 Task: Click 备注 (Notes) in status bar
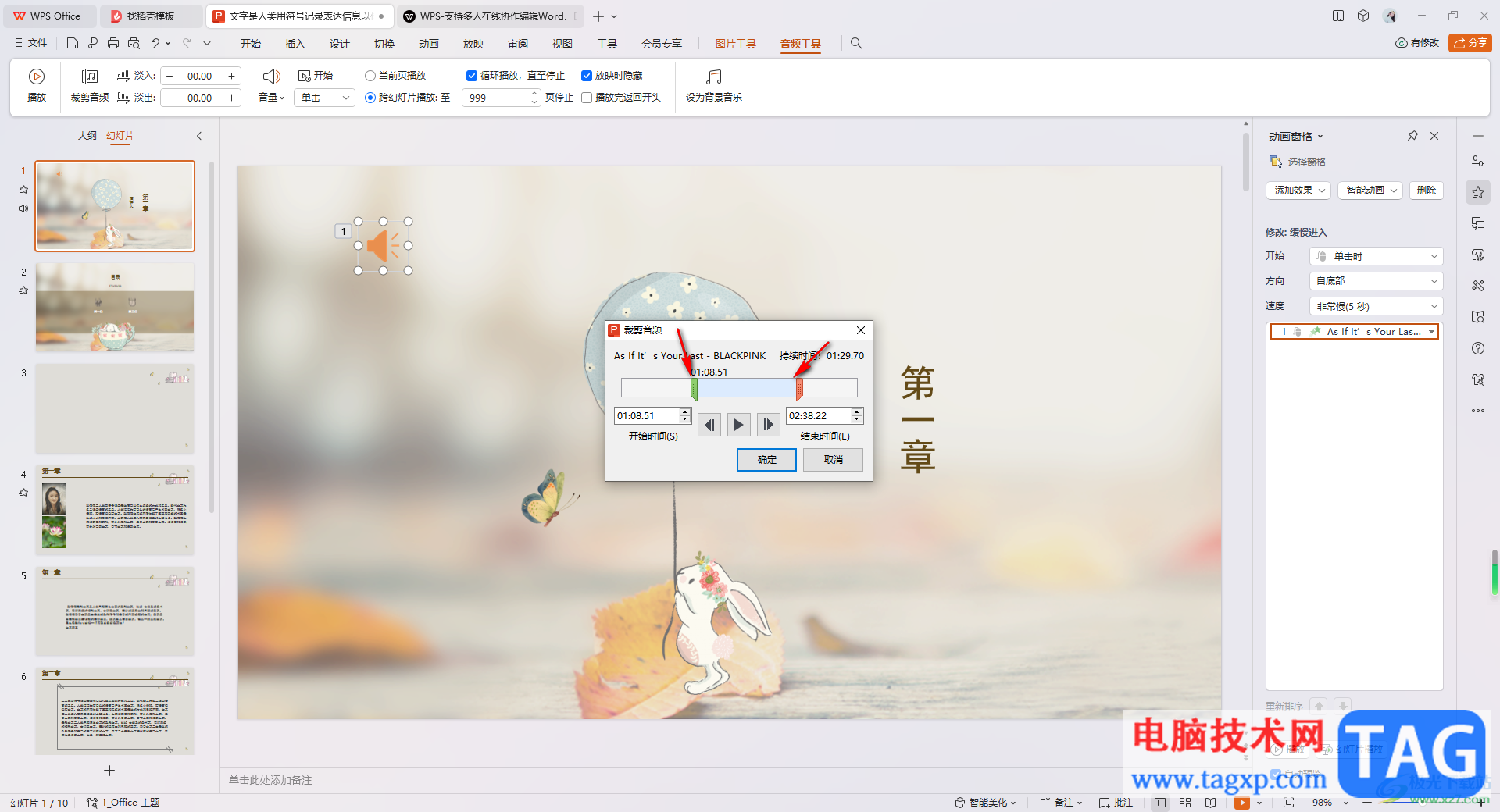pos(1061,803)
